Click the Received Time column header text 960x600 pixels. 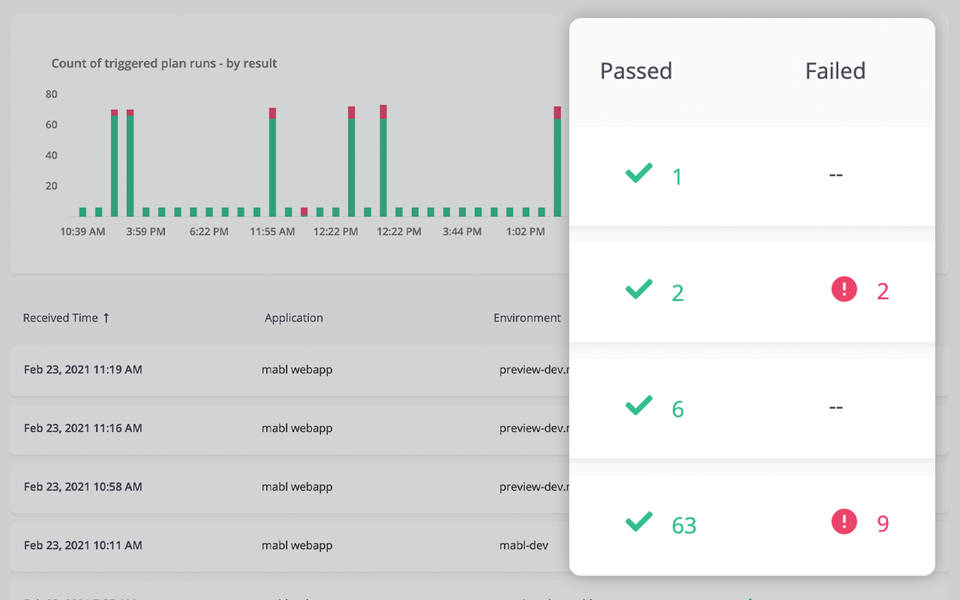[x=60, y=318]
